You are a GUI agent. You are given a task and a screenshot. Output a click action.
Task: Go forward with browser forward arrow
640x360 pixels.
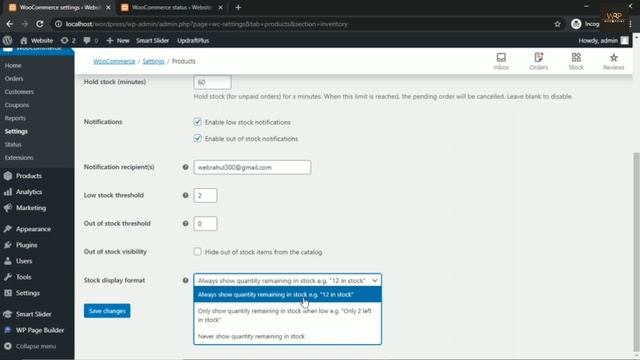[x=24, y=24]
